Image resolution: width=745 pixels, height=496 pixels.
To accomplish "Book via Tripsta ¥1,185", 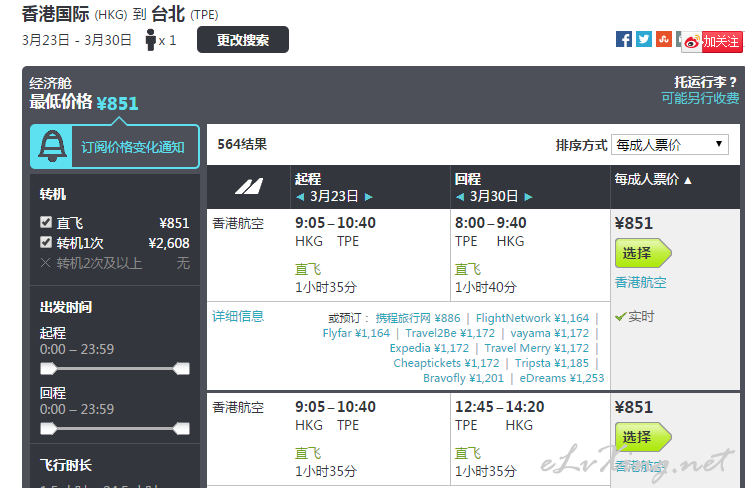I will (552, 363).
